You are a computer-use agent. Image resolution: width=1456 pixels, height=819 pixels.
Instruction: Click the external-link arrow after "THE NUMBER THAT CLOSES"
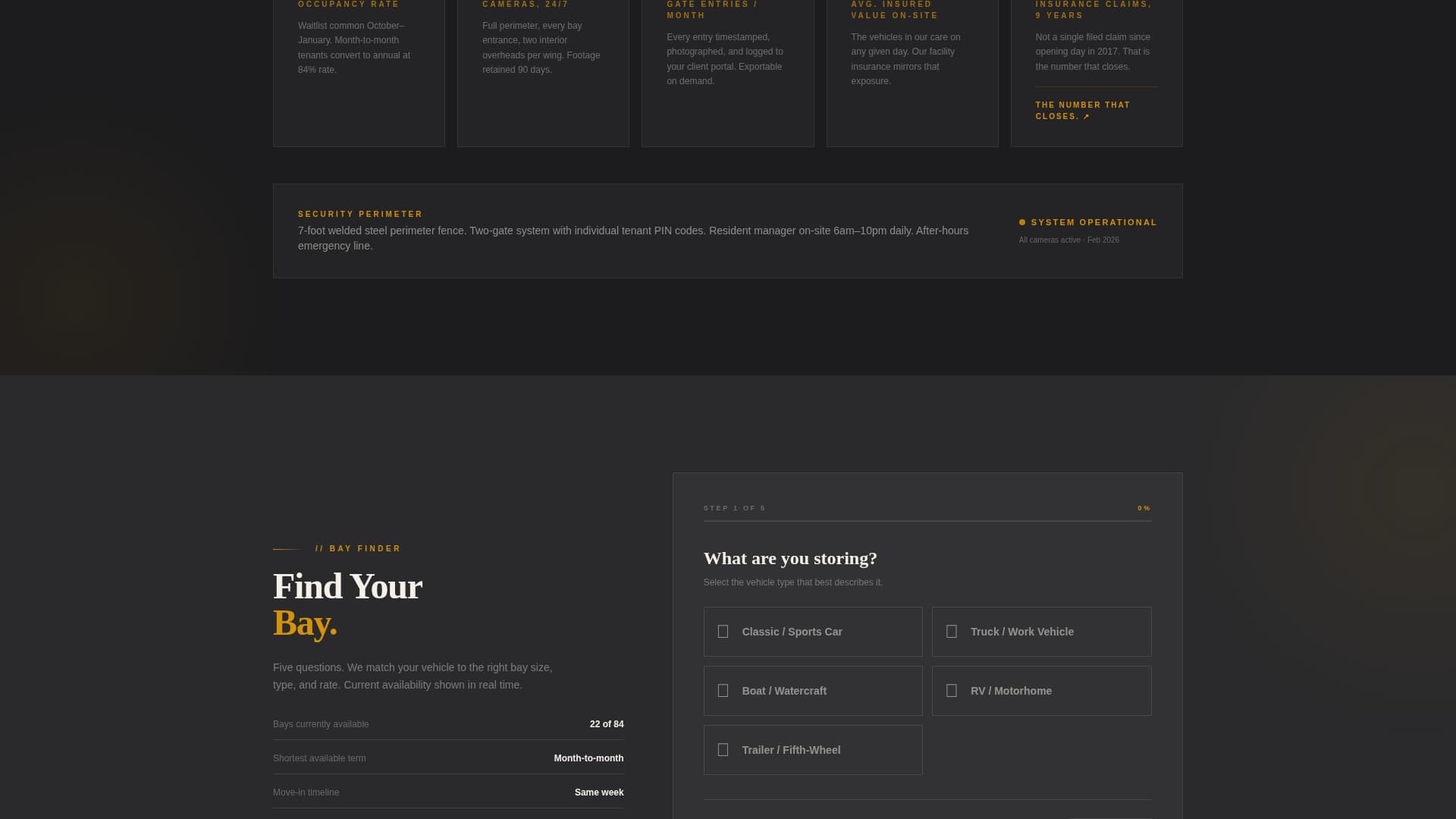(1087, 116)
